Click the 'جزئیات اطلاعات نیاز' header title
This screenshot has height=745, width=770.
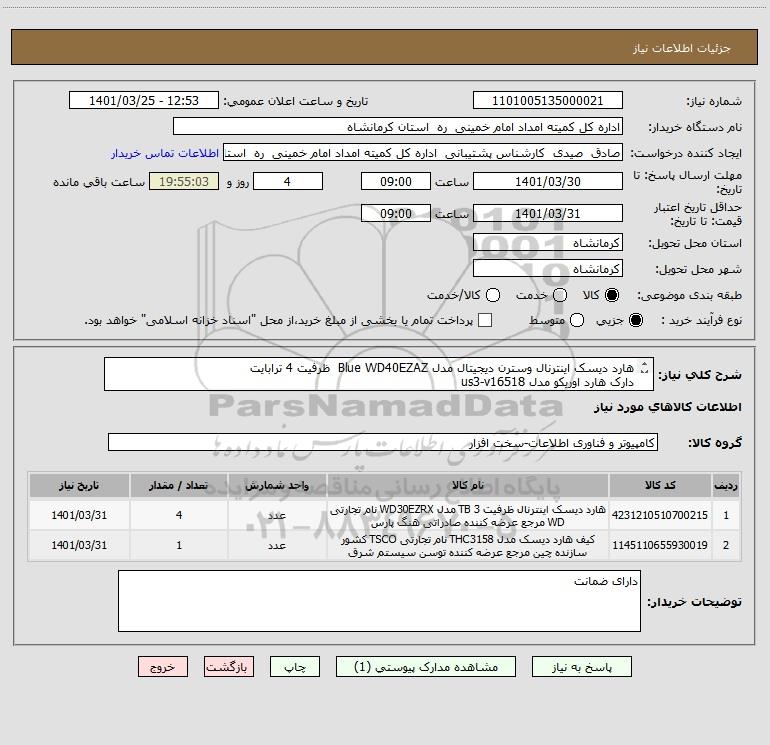[x=682, y=48]
